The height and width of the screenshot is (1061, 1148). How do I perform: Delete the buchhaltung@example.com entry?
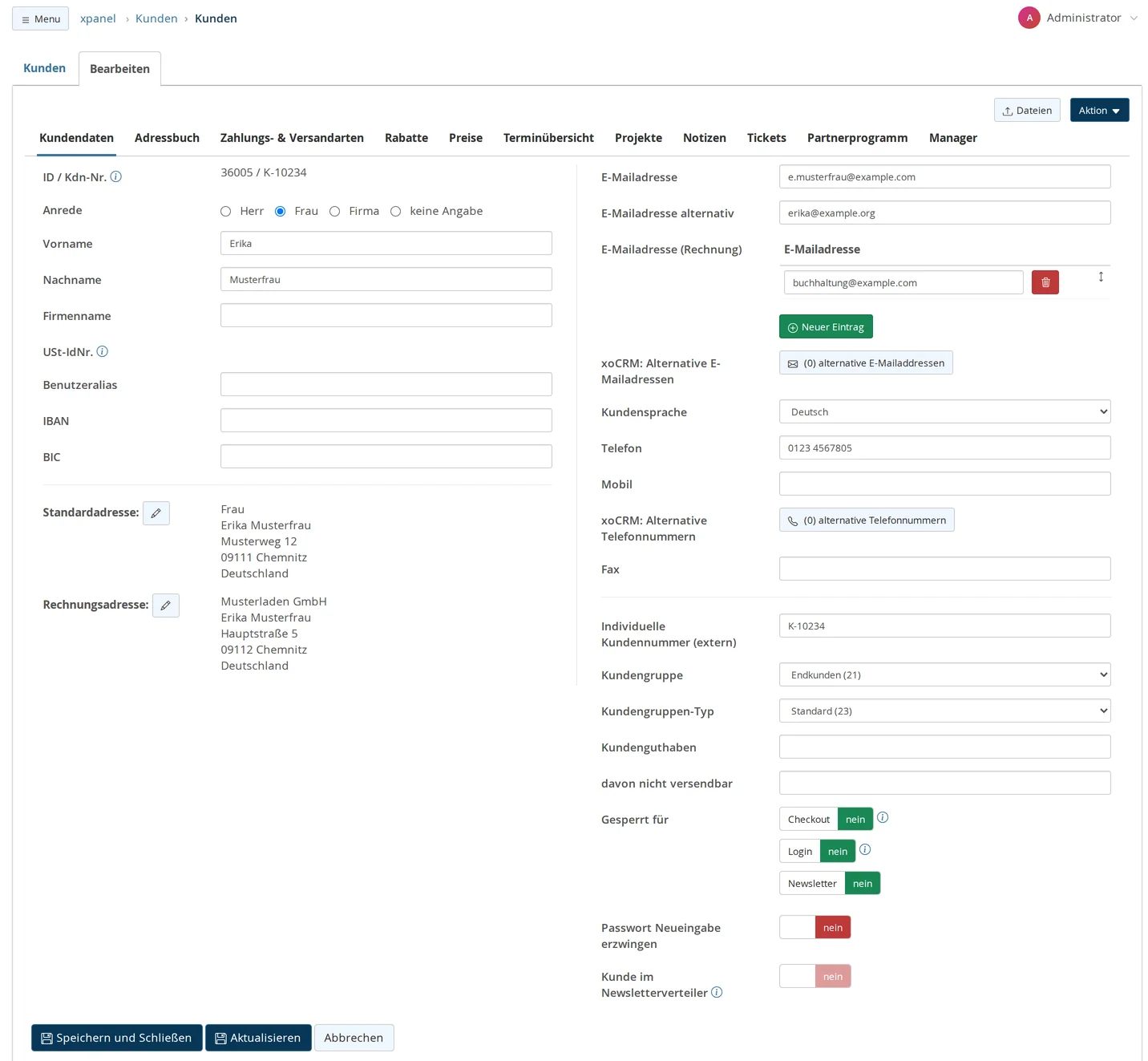(1045, 282)
